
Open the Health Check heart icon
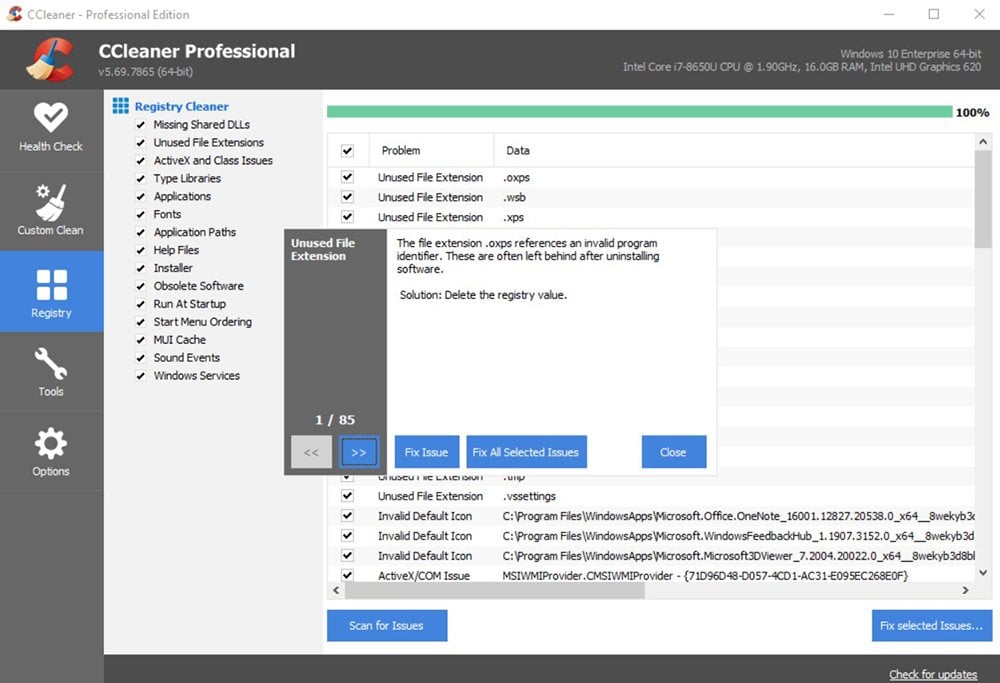(51, 117)
